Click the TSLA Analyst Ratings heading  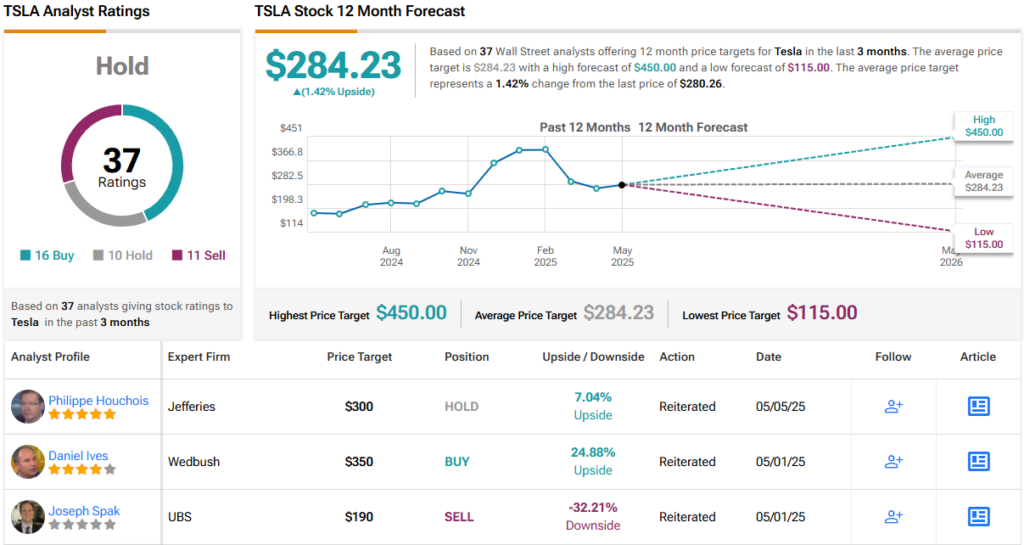pos(76,11)
